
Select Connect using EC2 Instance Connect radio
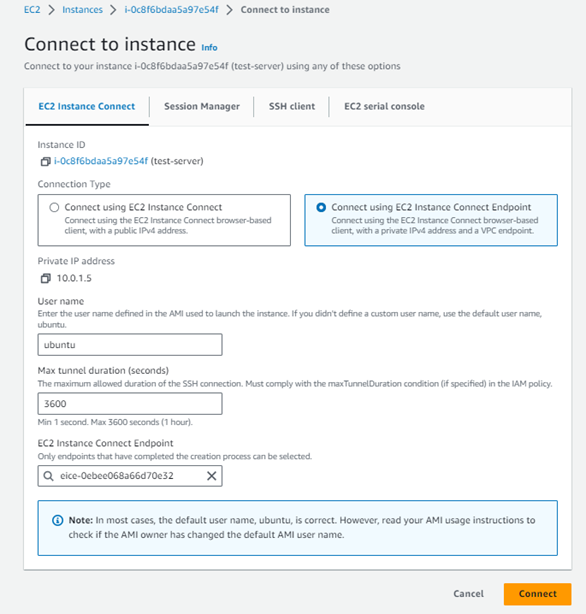[x=54, y=207]
